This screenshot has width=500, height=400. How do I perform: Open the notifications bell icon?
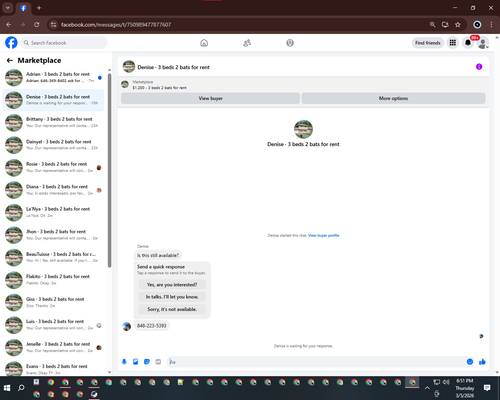(468, 43)
